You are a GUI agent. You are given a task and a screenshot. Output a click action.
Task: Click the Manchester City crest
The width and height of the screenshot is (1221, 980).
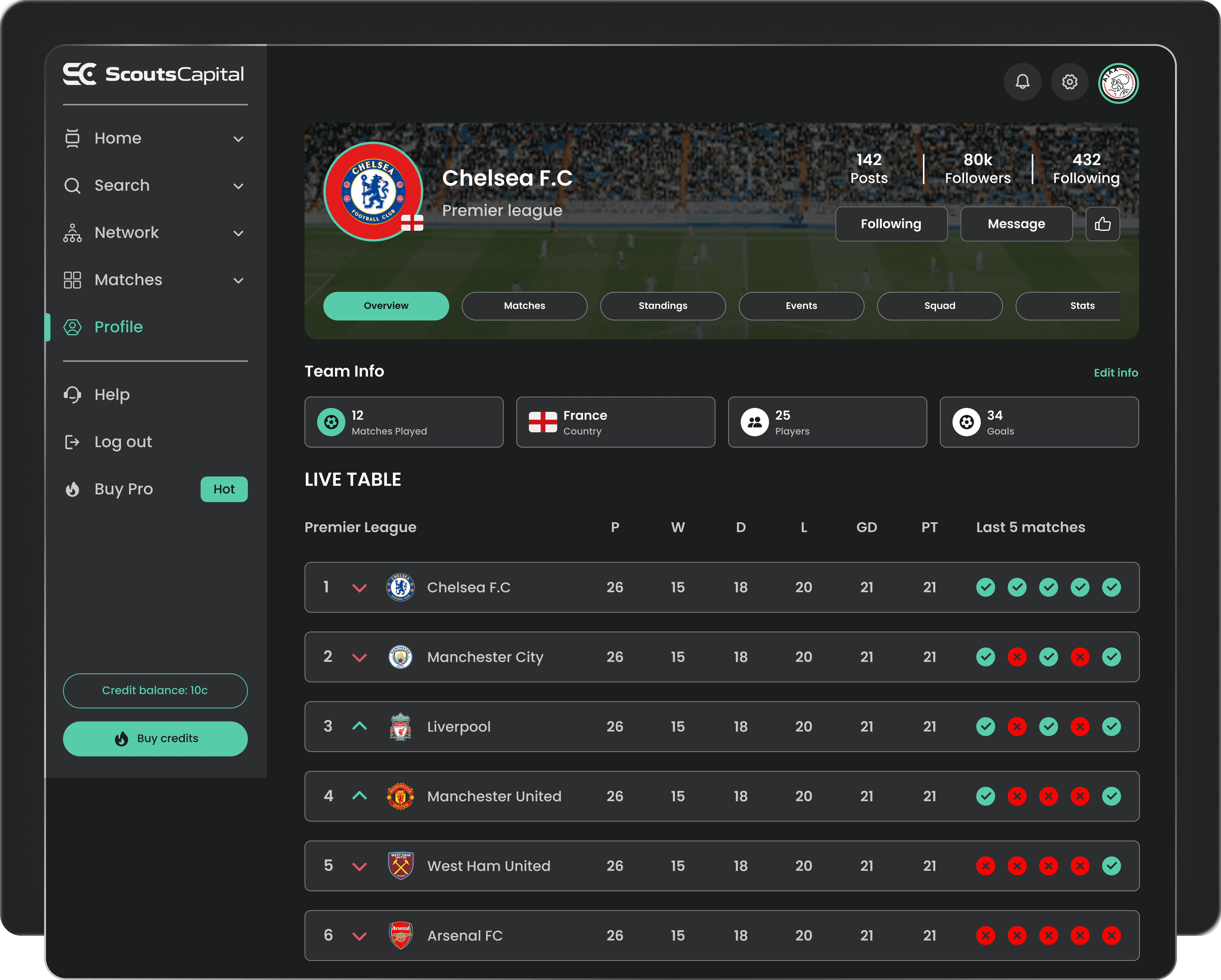(x=400, y=657)
